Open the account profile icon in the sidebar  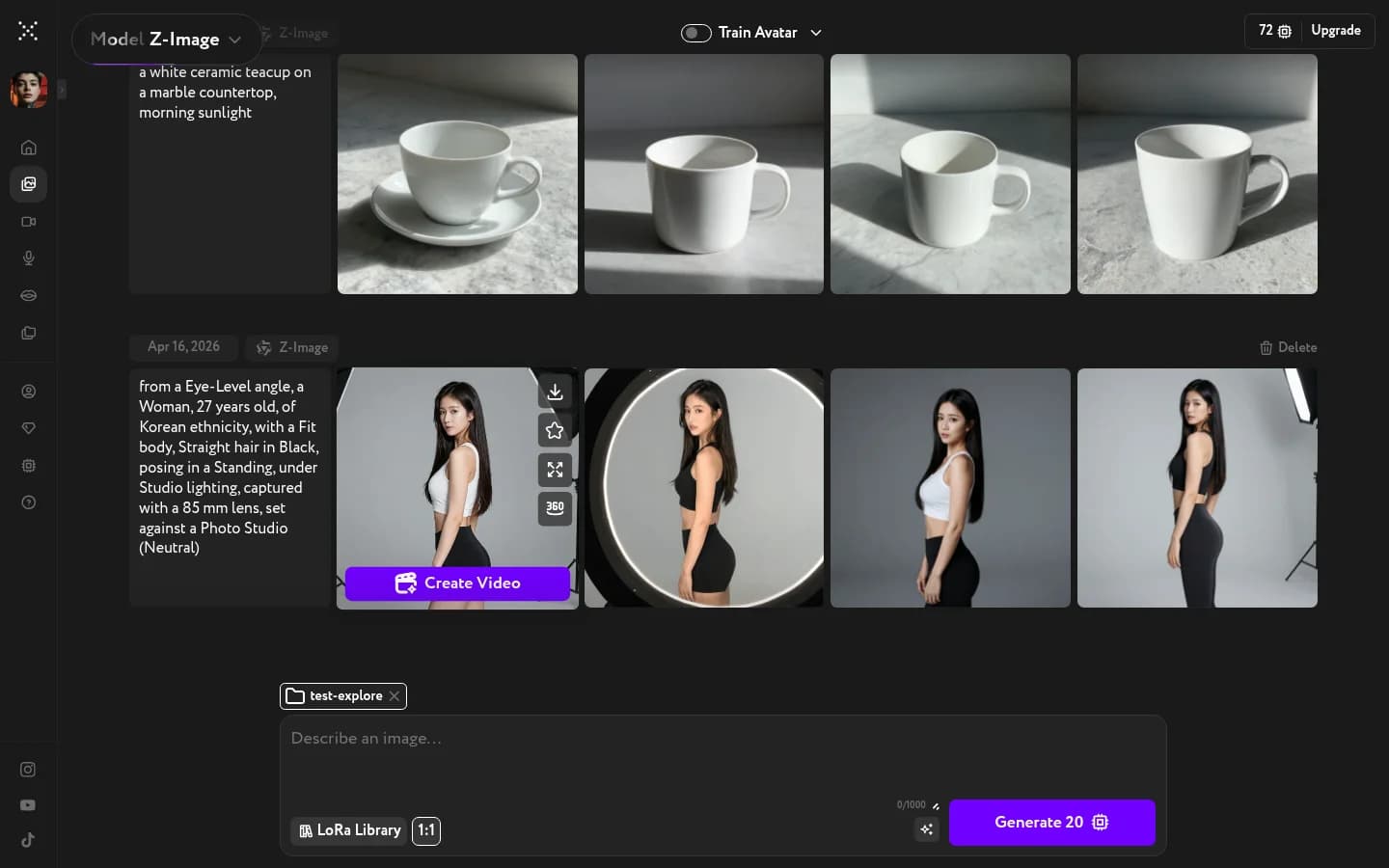click(x=29, y=392)
